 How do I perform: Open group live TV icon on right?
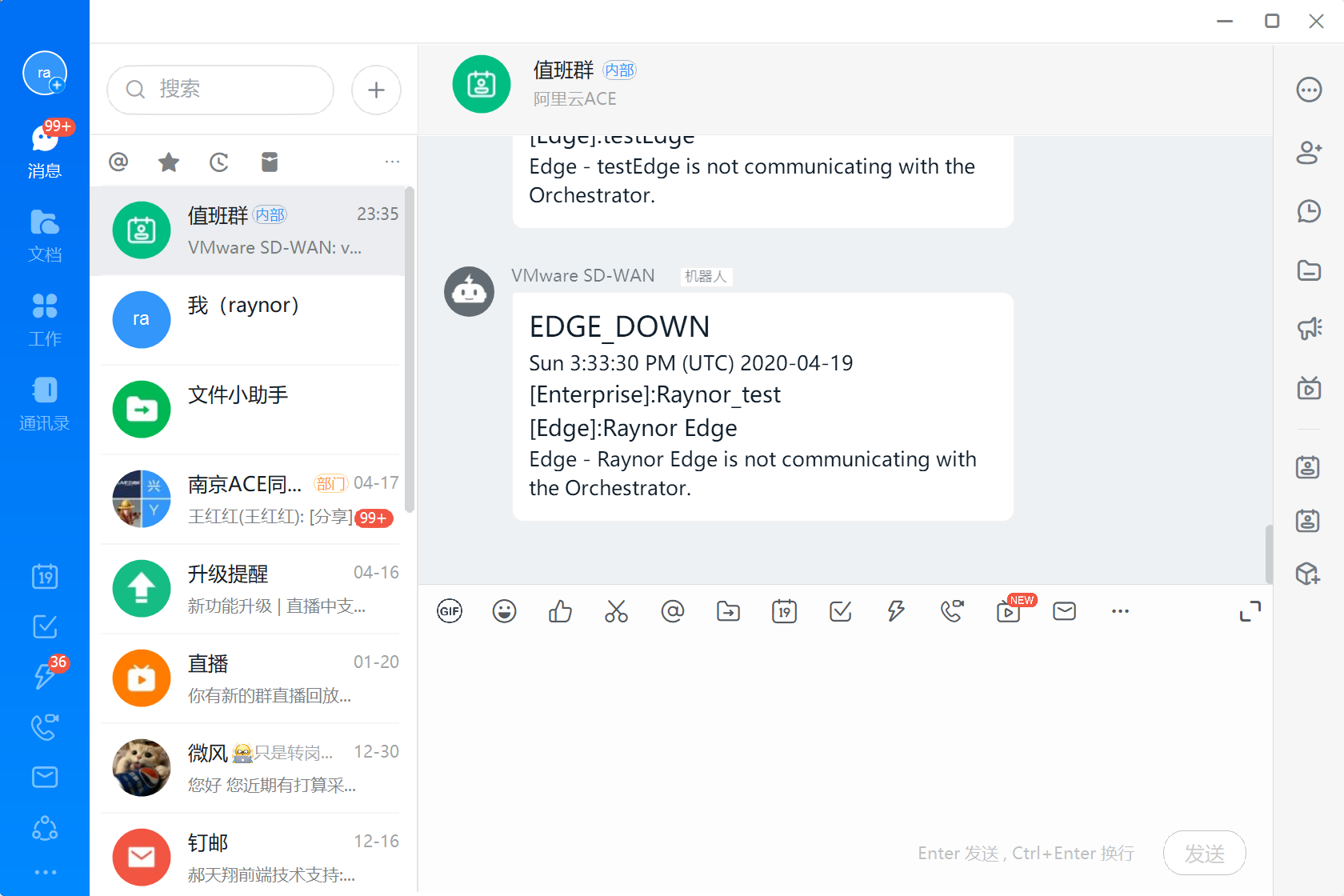pos(1309,388)
